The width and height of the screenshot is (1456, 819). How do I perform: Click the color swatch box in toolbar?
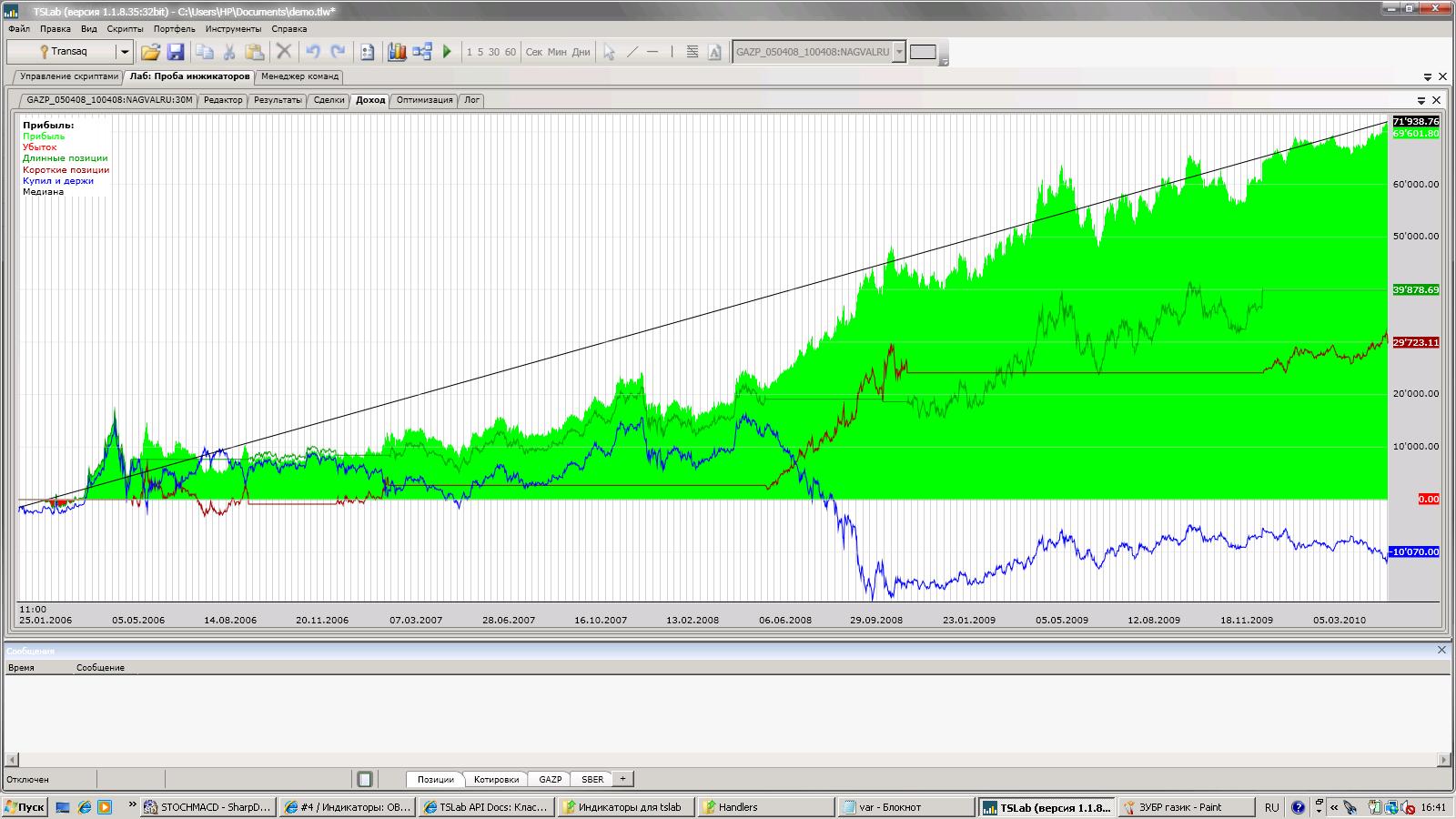923,52
